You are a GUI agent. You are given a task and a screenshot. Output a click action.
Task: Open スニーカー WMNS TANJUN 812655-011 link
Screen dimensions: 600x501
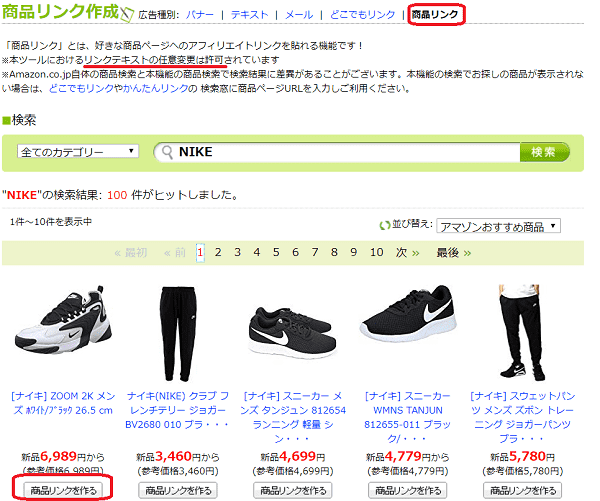(x=408, y=417)
